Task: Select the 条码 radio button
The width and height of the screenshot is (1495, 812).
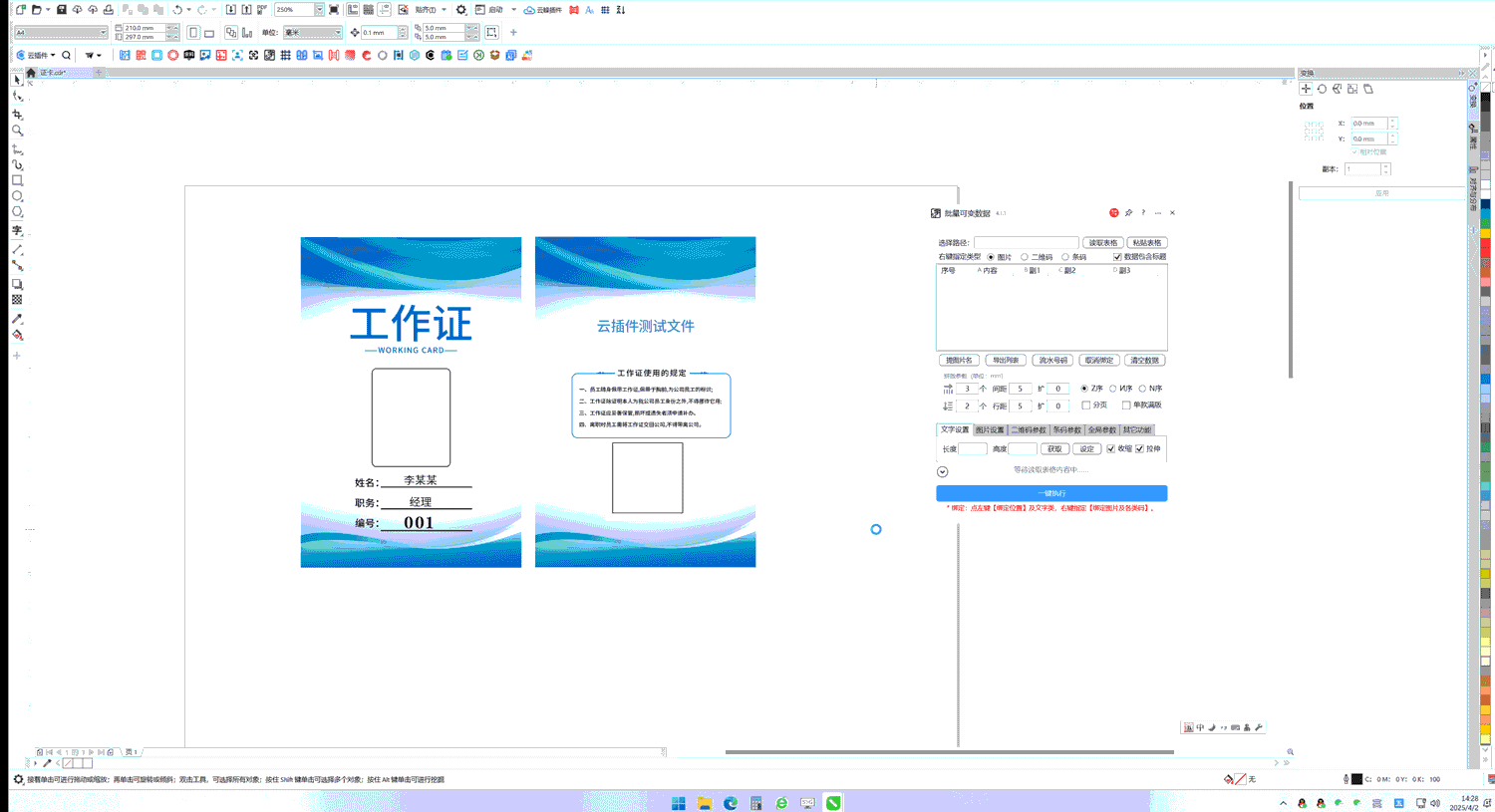Action: 1065,257
